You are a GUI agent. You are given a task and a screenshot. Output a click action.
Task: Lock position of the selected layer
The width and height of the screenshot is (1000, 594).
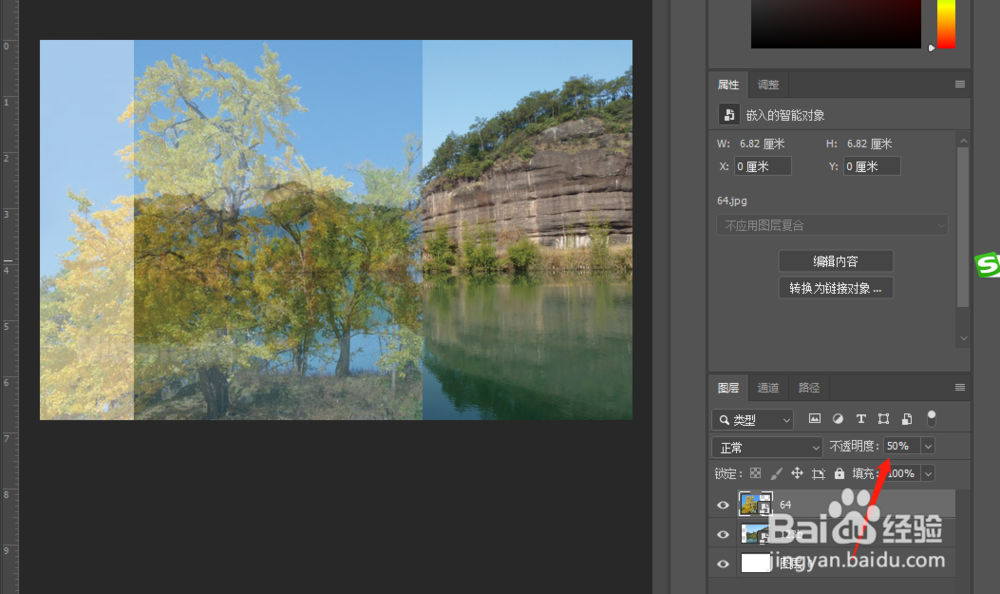(798, 473)
